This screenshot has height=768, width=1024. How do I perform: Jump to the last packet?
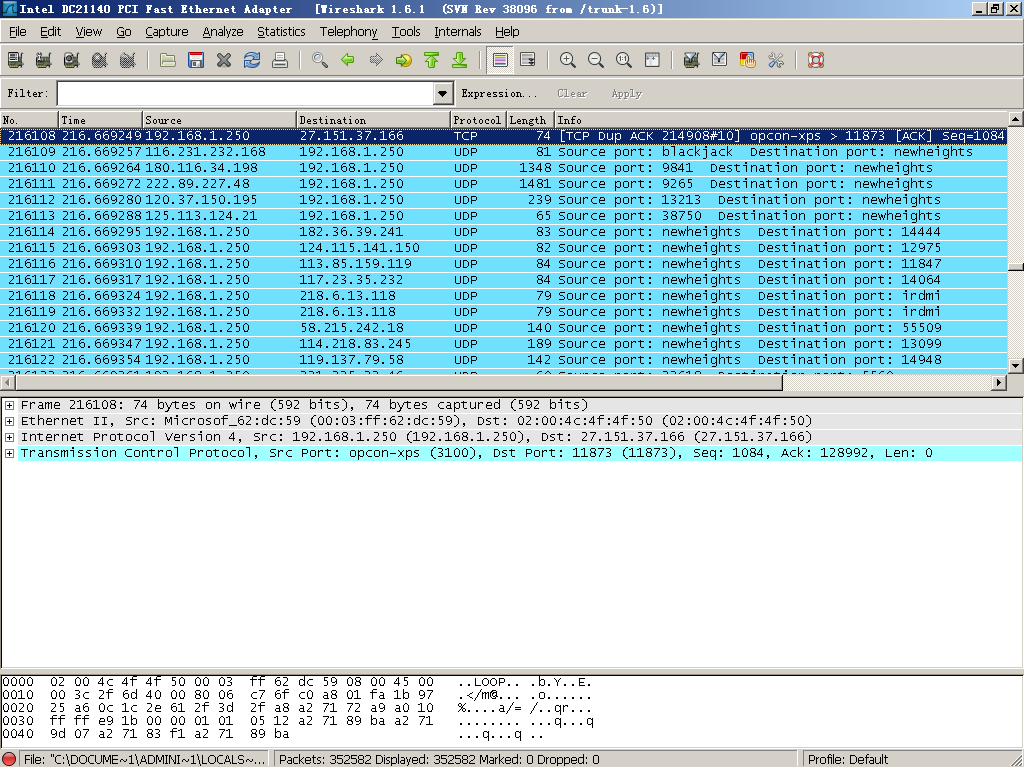[x=460, y=60]
